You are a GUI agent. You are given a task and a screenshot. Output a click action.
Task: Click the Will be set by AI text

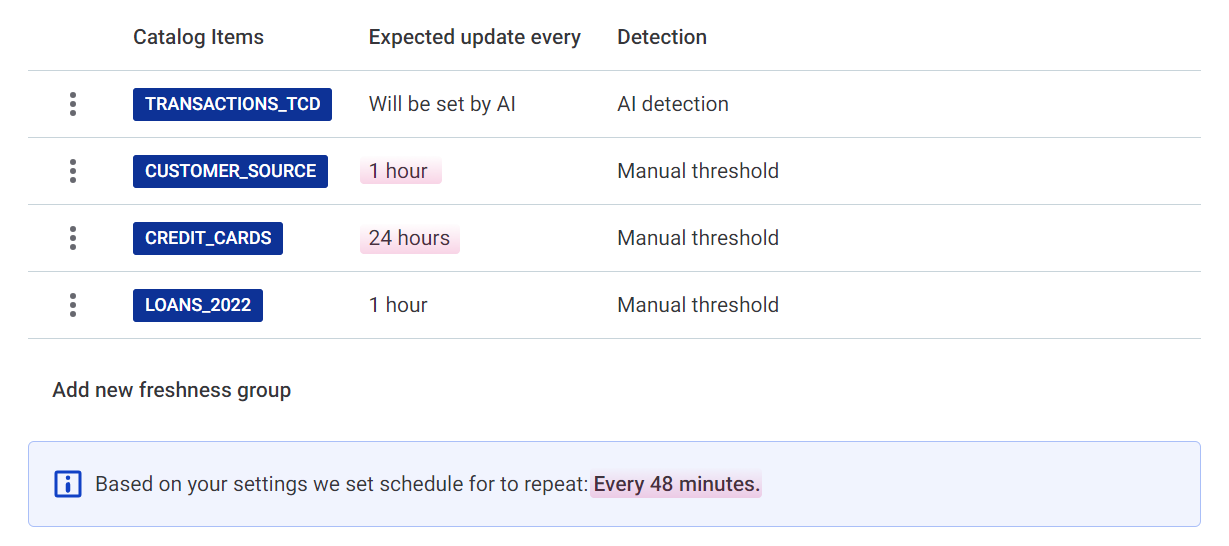(442, 104)
